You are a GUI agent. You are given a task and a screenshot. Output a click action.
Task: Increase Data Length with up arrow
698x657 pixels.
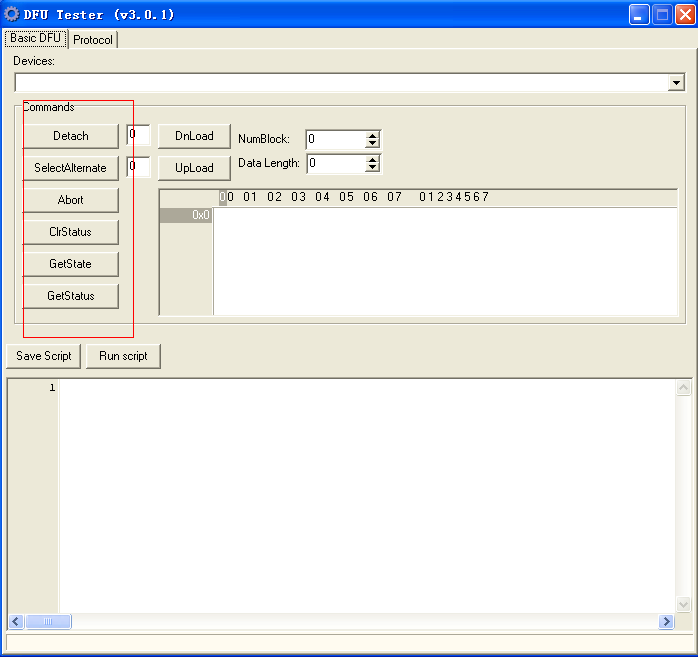pyautogui.click(x=372, y=159)
